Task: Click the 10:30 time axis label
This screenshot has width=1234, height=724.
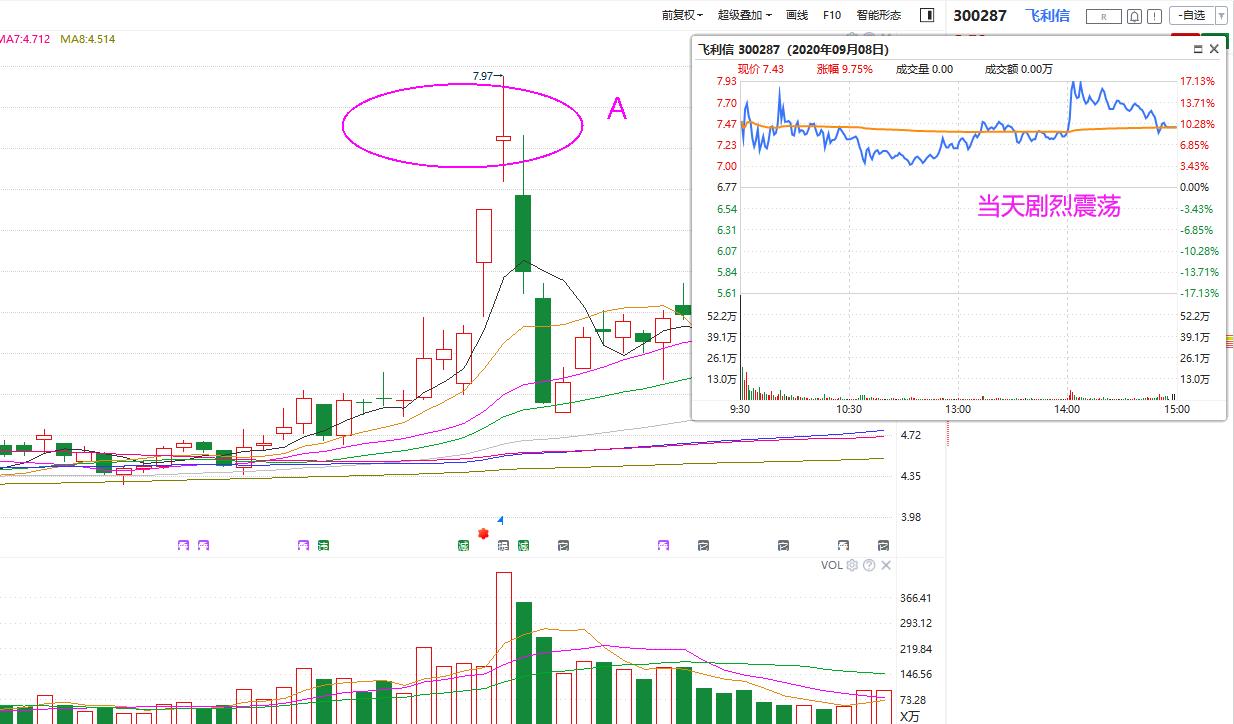Action: pyautogui.click(x=849, y=409)
